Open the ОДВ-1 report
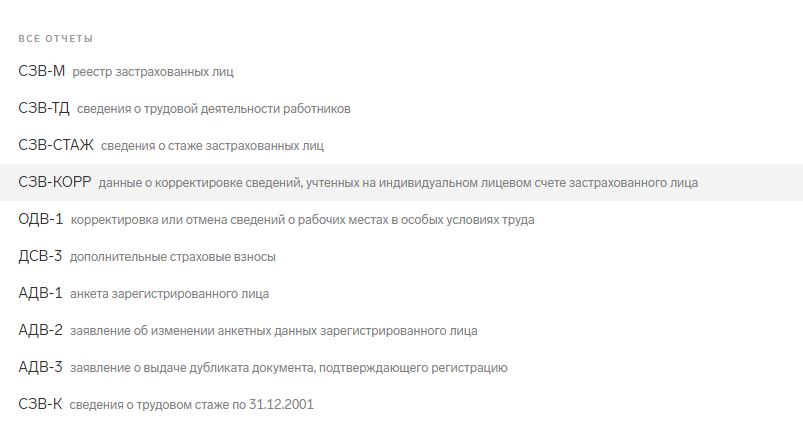The height and width of the screenshot is (424, 803). click(x=41, y=219)
